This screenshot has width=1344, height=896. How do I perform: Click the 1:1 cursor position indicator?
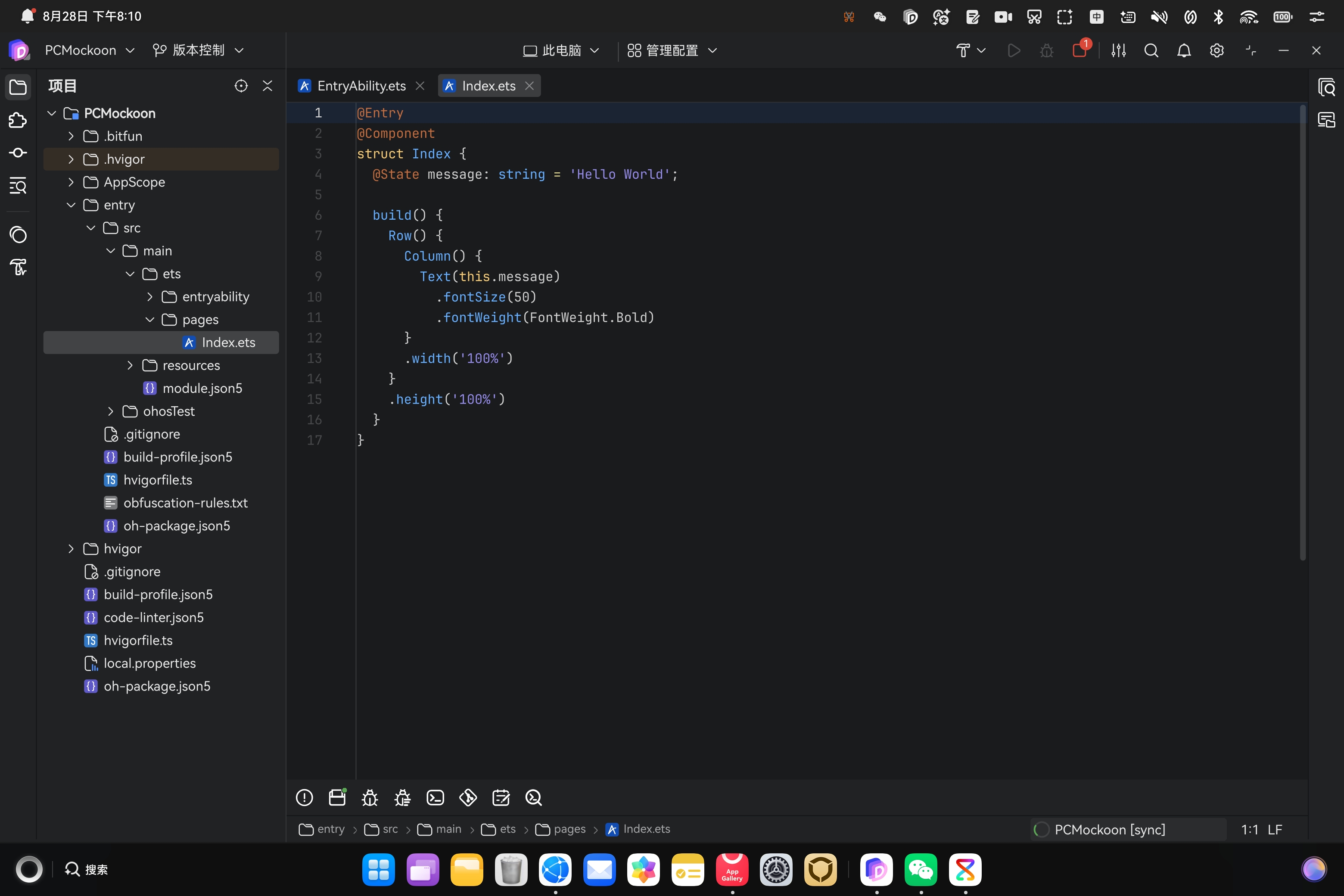[x=1249, y=829]
